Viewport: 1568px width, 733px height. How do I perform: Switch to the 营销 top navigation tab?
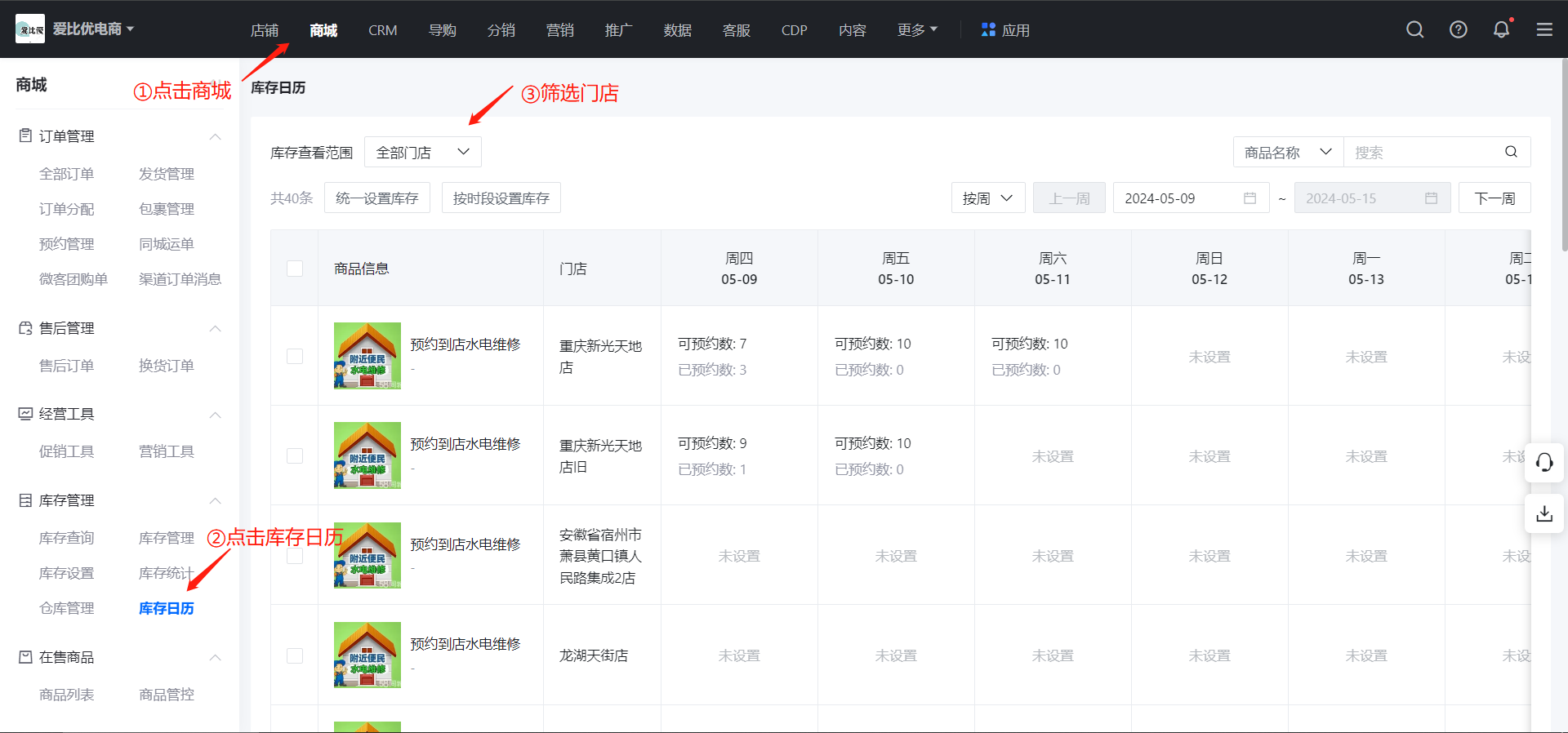pyautogui.click(x=559, y=30)
